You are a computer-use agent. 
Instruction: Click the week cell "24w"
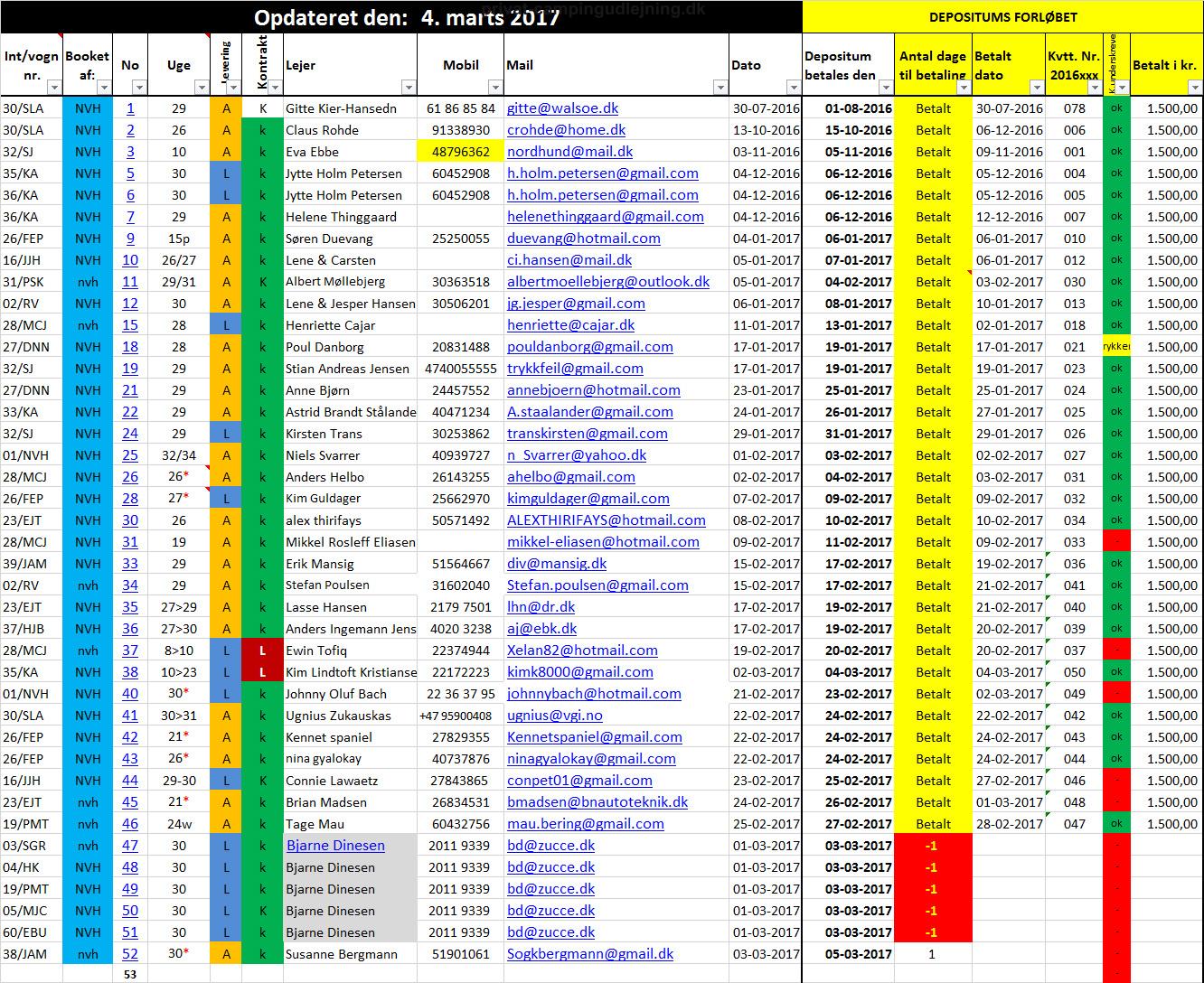[179, 824]
